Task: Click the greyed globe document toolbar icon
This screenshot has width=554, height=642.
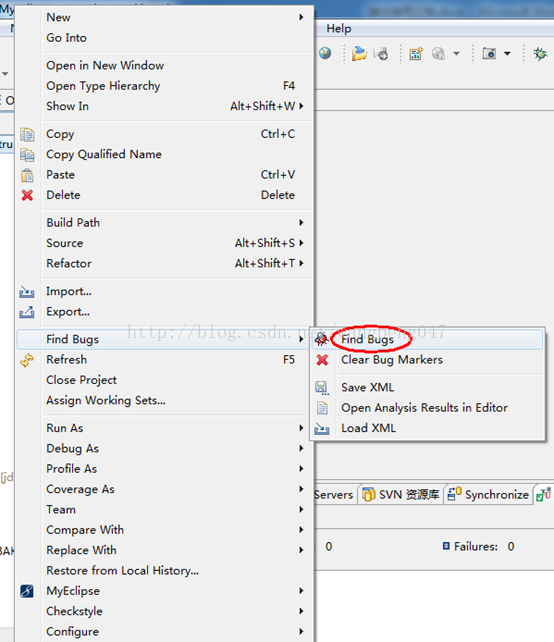Action: (439, 54)
